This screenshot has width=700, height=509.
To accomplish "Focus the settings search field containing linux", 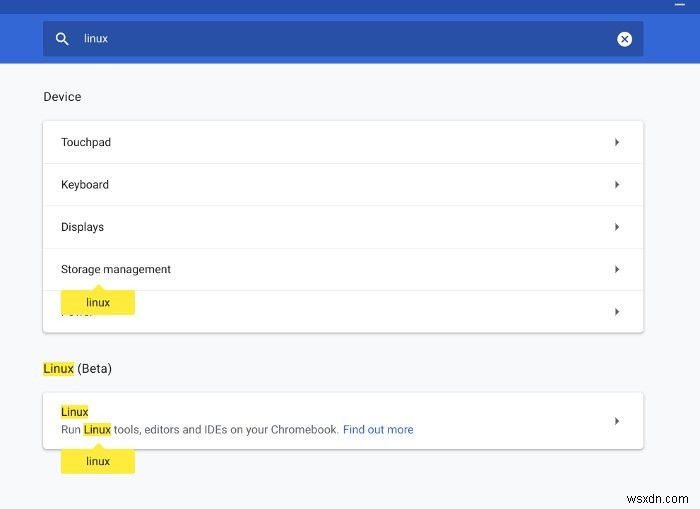I will click(x=343, y=39).
